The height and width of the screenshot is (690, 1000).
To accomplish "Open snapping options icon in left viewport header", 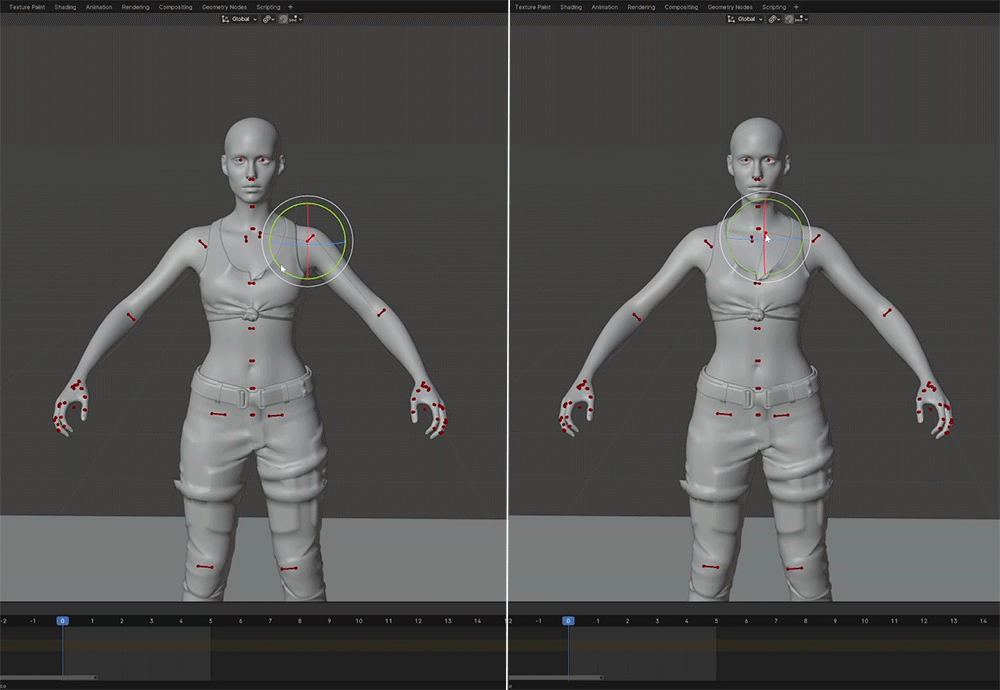I will (x=297, y=19).
